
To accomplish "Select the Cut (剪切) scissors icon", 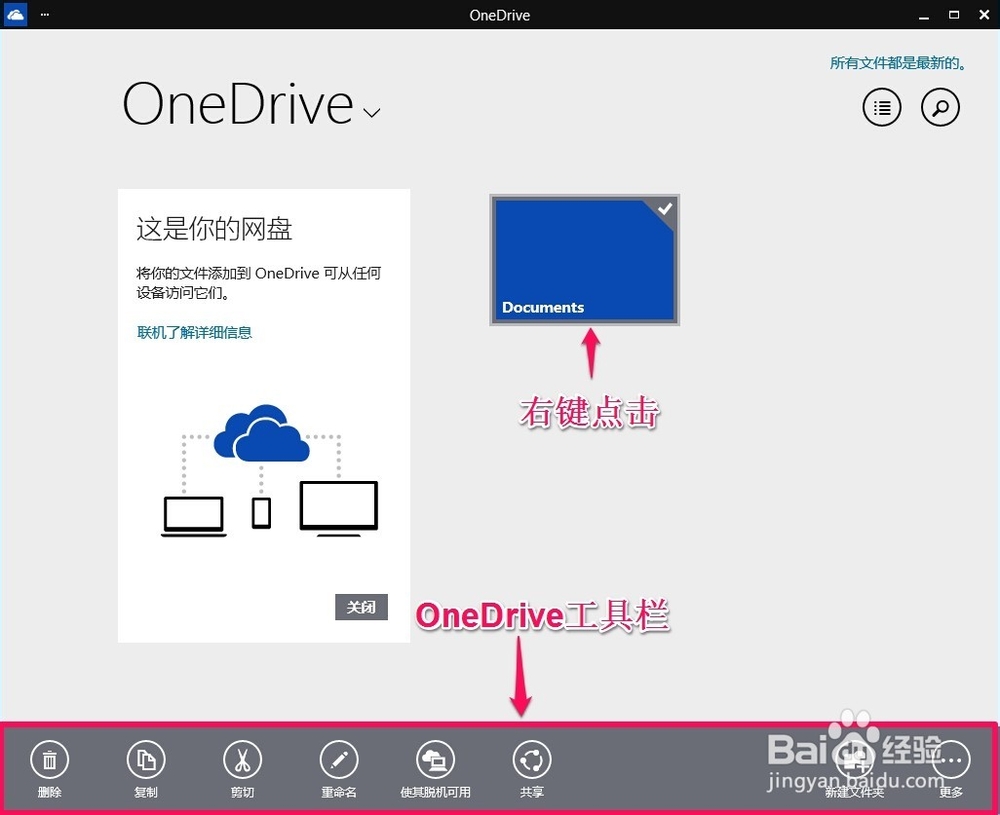I will (242, 760).
